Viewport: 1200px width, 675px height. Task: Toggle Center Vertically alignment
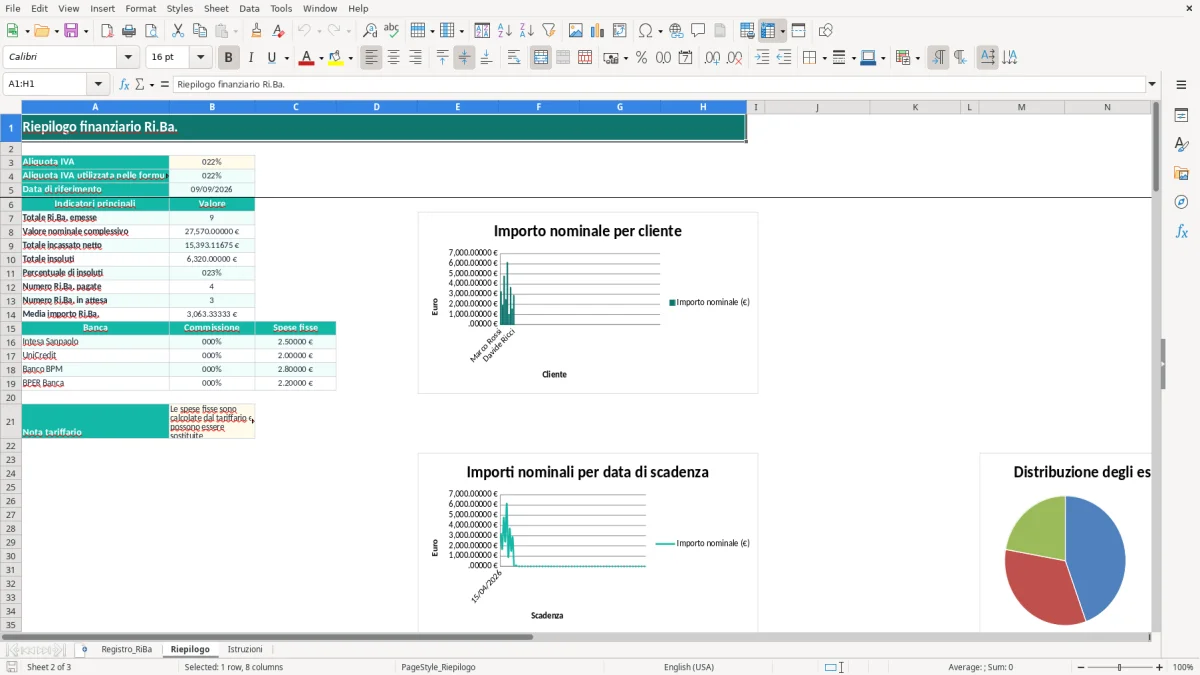pyautogui.click(x=464, y=58)
